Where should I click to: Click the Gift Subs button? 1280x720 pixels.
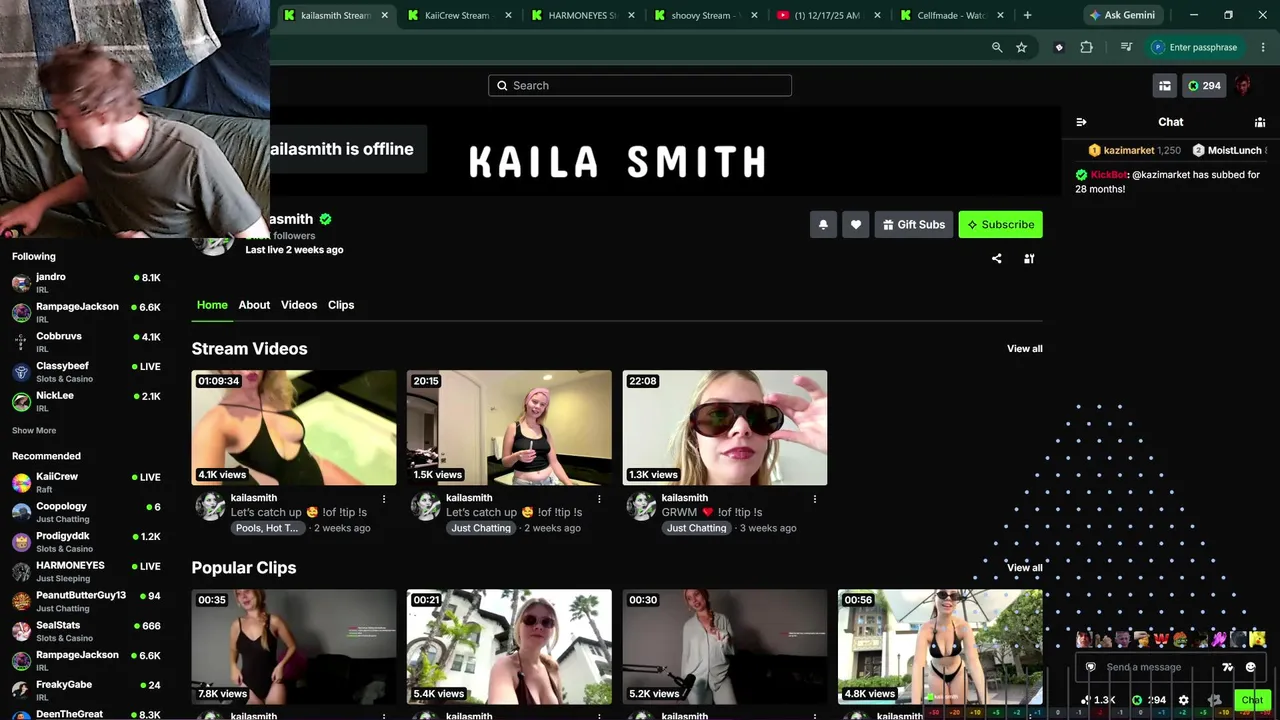pos(914,224)
